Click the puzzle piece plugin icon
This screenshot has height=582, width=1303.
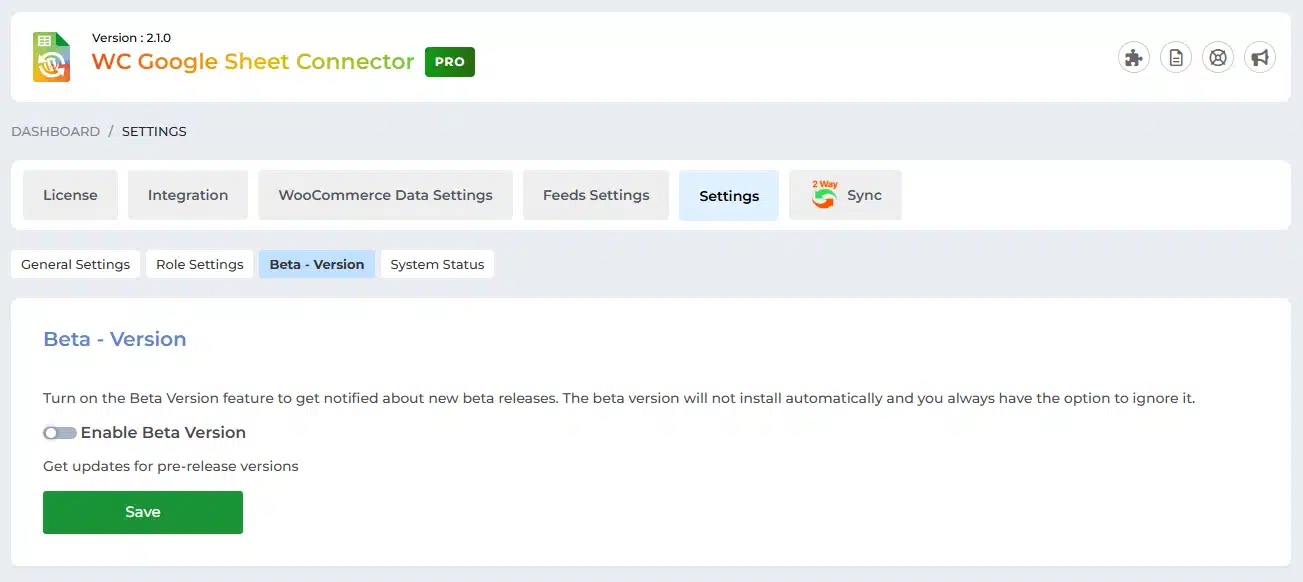coord(1133,58)
